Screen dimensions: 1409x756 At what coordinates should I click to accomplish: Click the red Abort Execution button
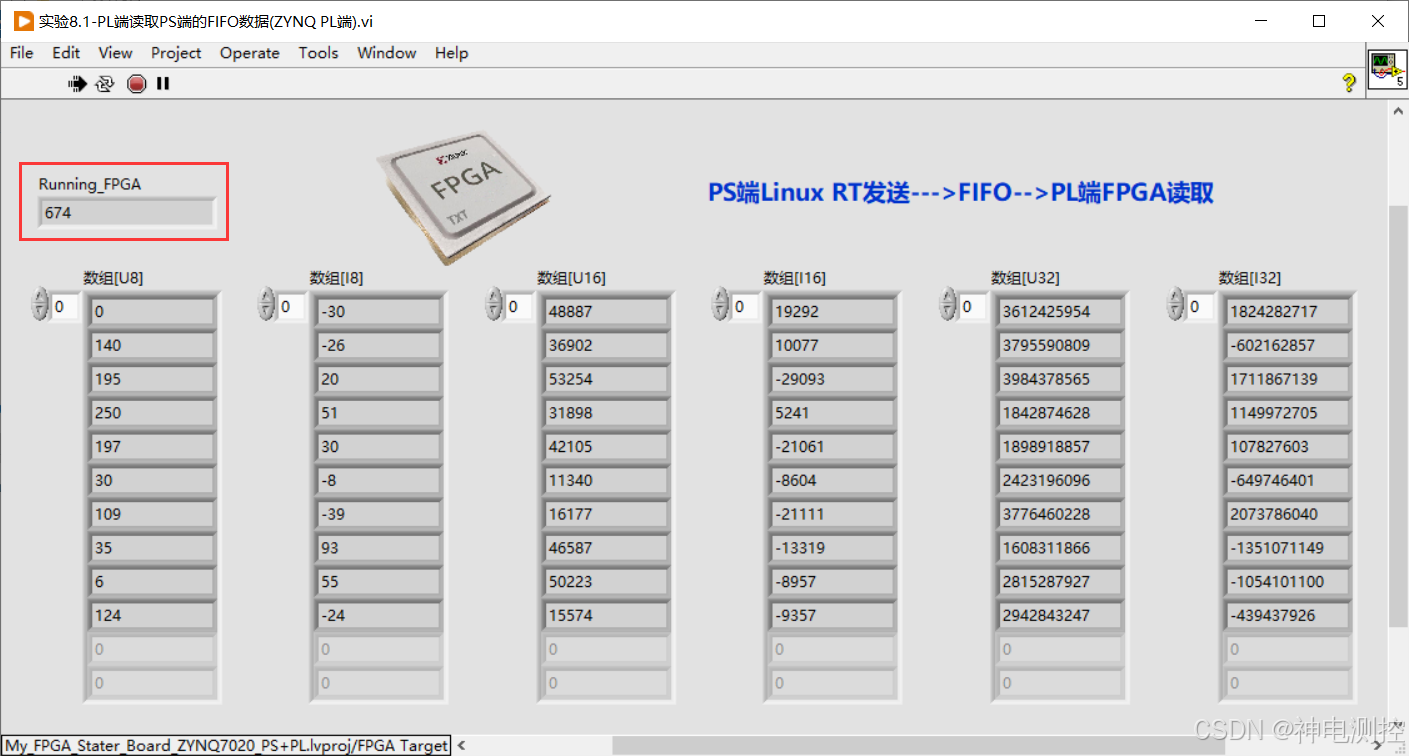(x=136, y=84)
